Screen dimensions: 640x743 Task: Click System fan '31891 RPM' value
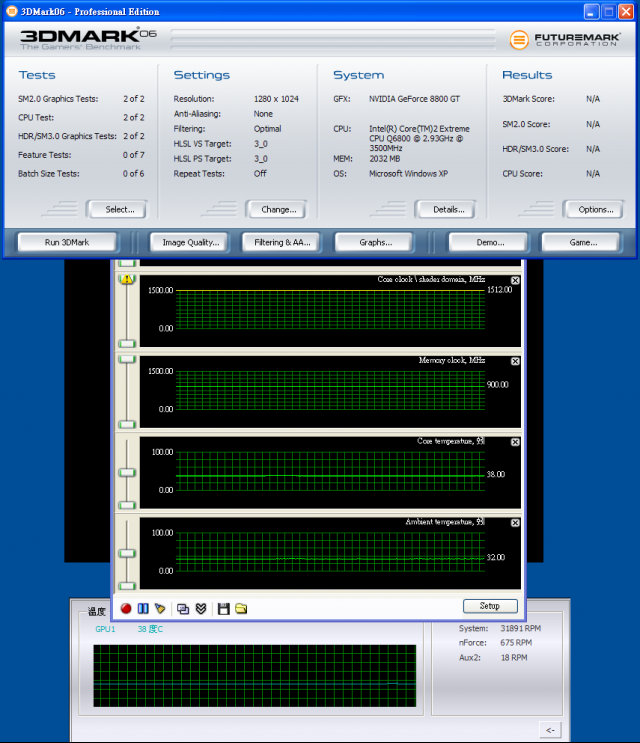coord(521,628)
